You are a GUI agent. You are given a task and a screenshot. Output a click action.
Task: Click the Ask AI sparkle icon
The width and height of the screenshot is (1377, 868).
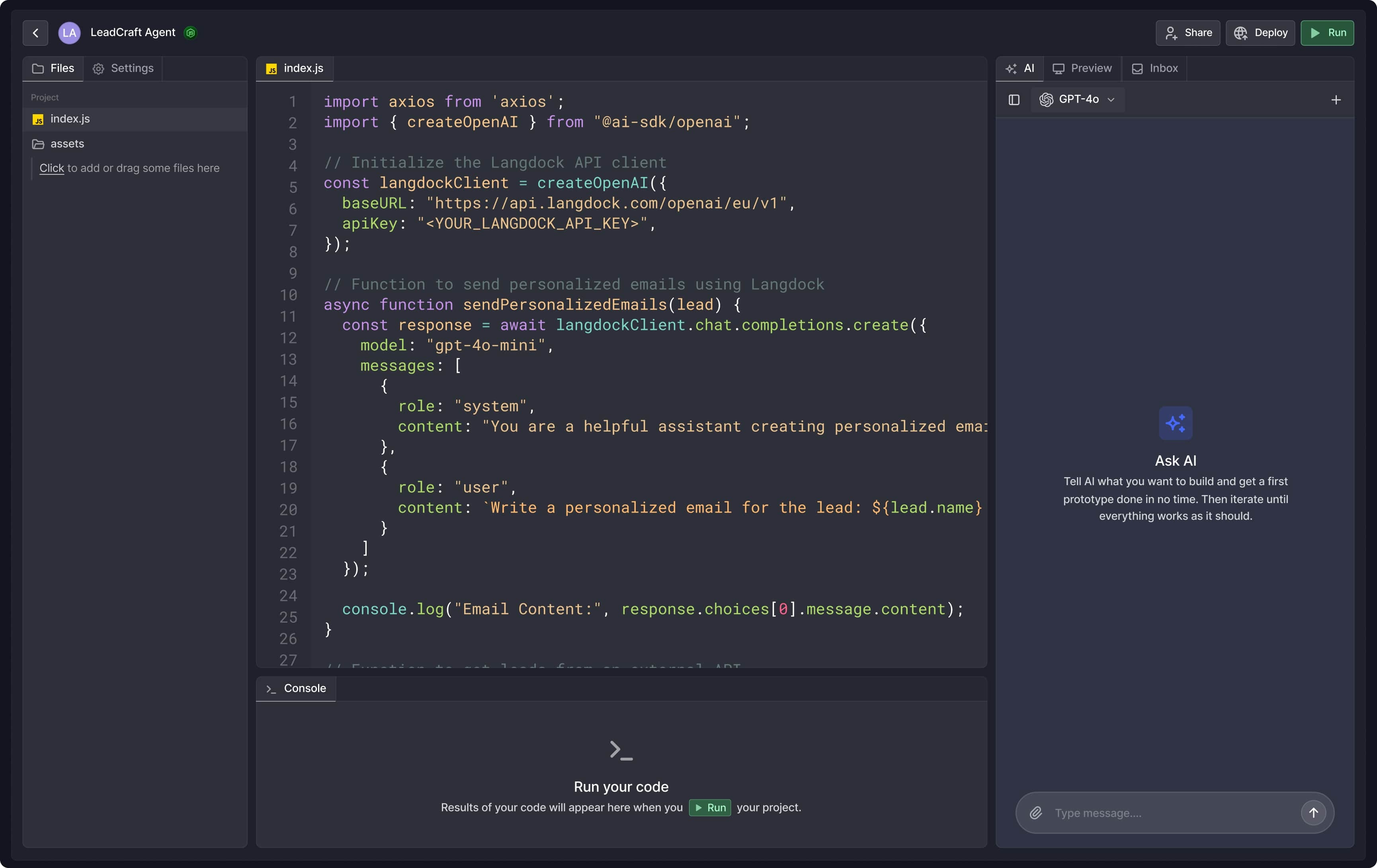(x=1175, y=423)
